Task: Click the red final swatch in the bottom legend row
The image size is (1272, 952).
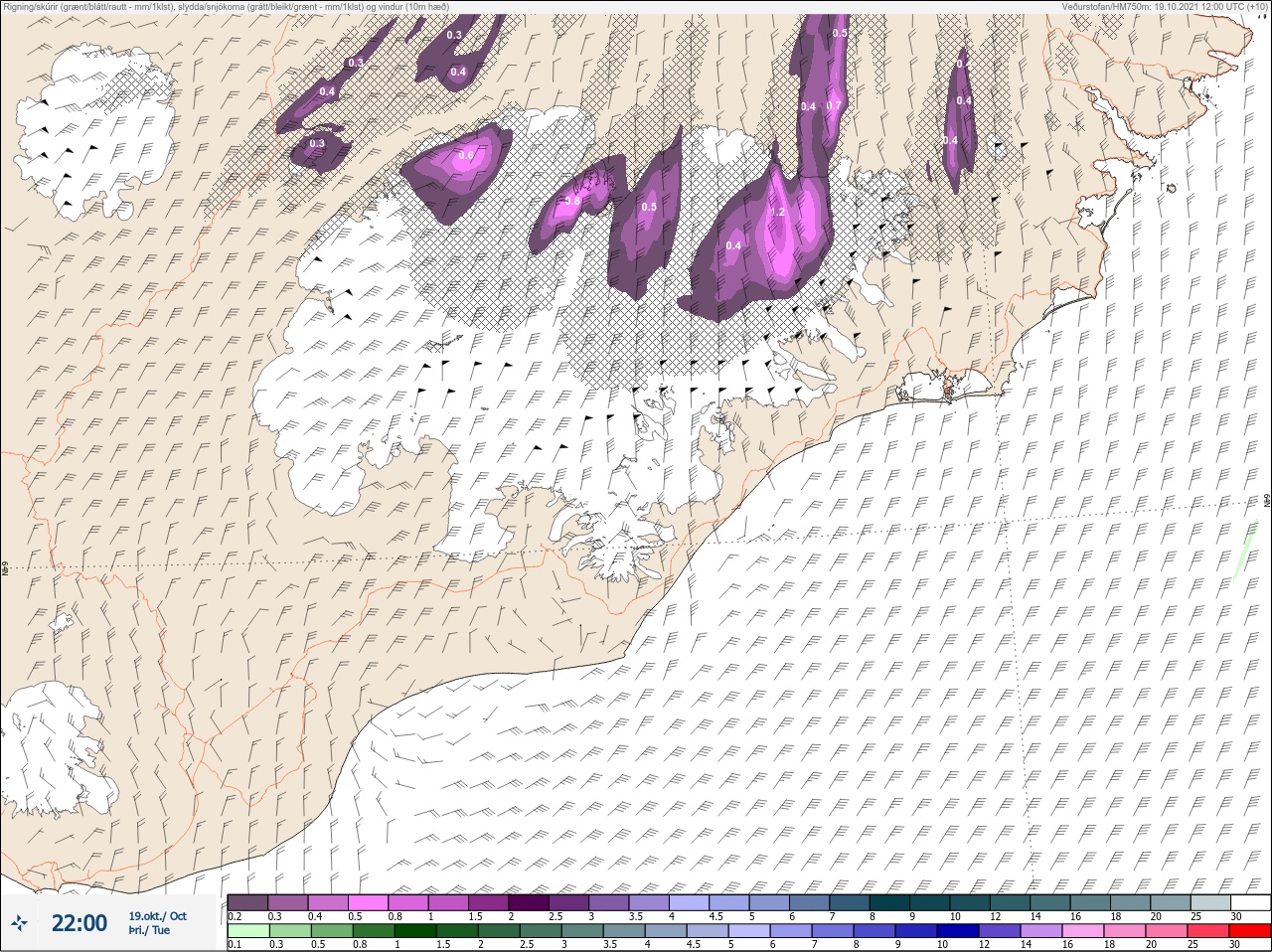Action: [x=1250, y=931]
